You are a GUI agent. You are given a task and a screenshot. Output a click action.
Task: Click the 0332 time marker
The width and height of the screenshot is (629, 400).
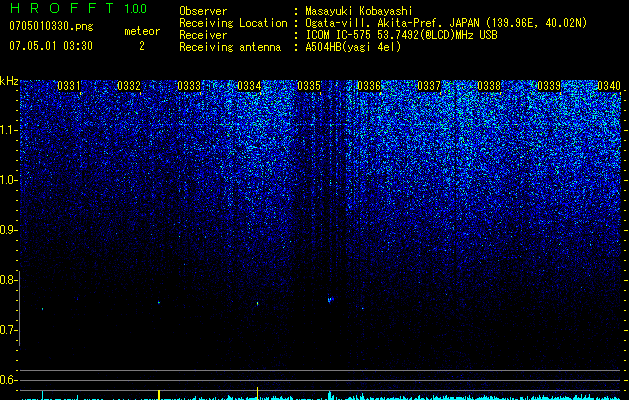pos(129,86)
